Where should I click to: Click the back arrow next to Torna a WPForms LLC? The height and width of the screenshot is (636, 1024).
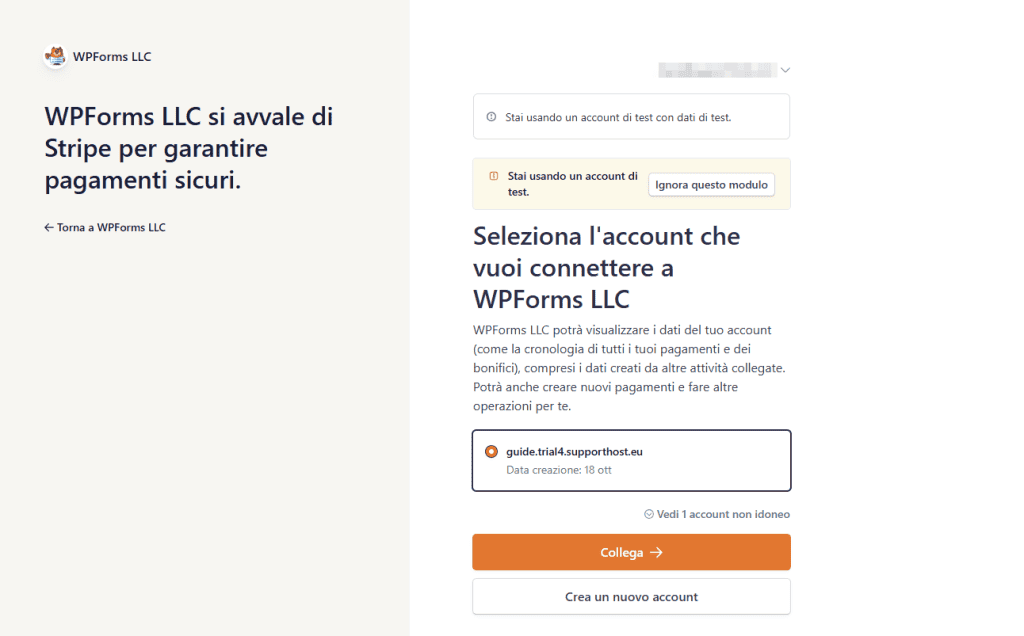(x=47, y=227)
